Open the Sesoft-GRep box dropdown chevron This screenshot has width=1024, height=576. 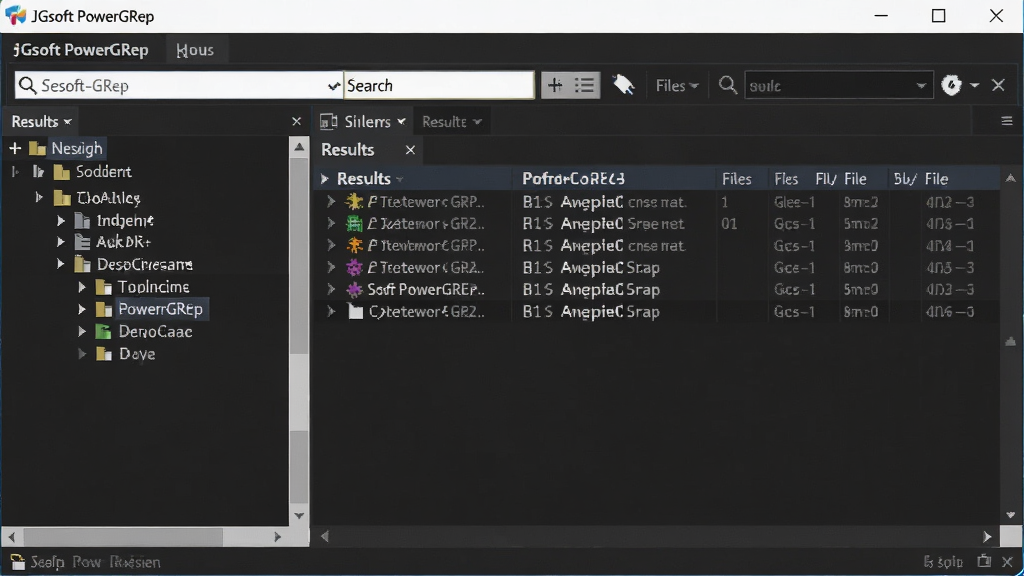coord(333,86)
